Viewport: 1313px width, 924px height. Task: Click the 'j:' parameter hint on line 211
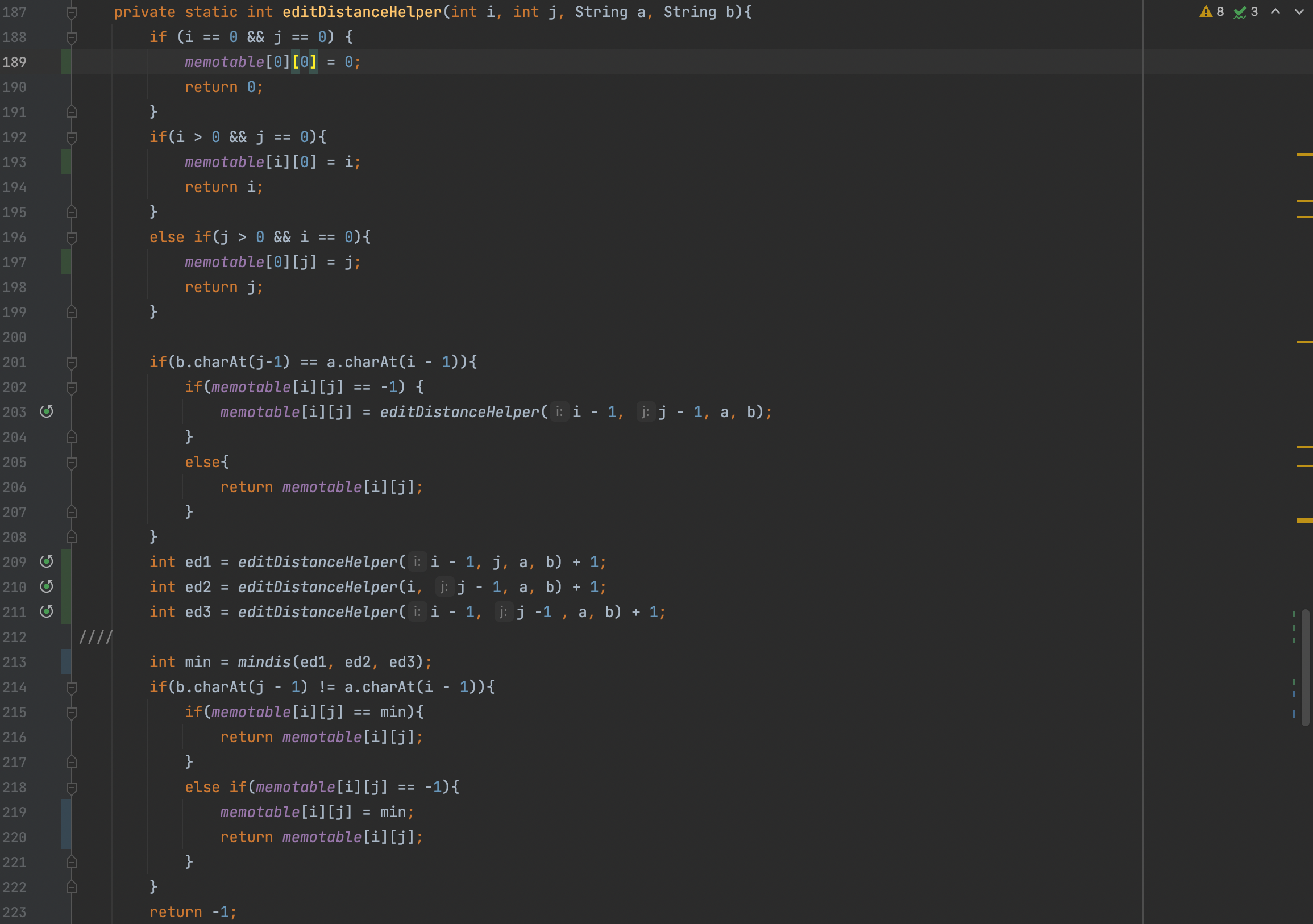tap(503, 612)
